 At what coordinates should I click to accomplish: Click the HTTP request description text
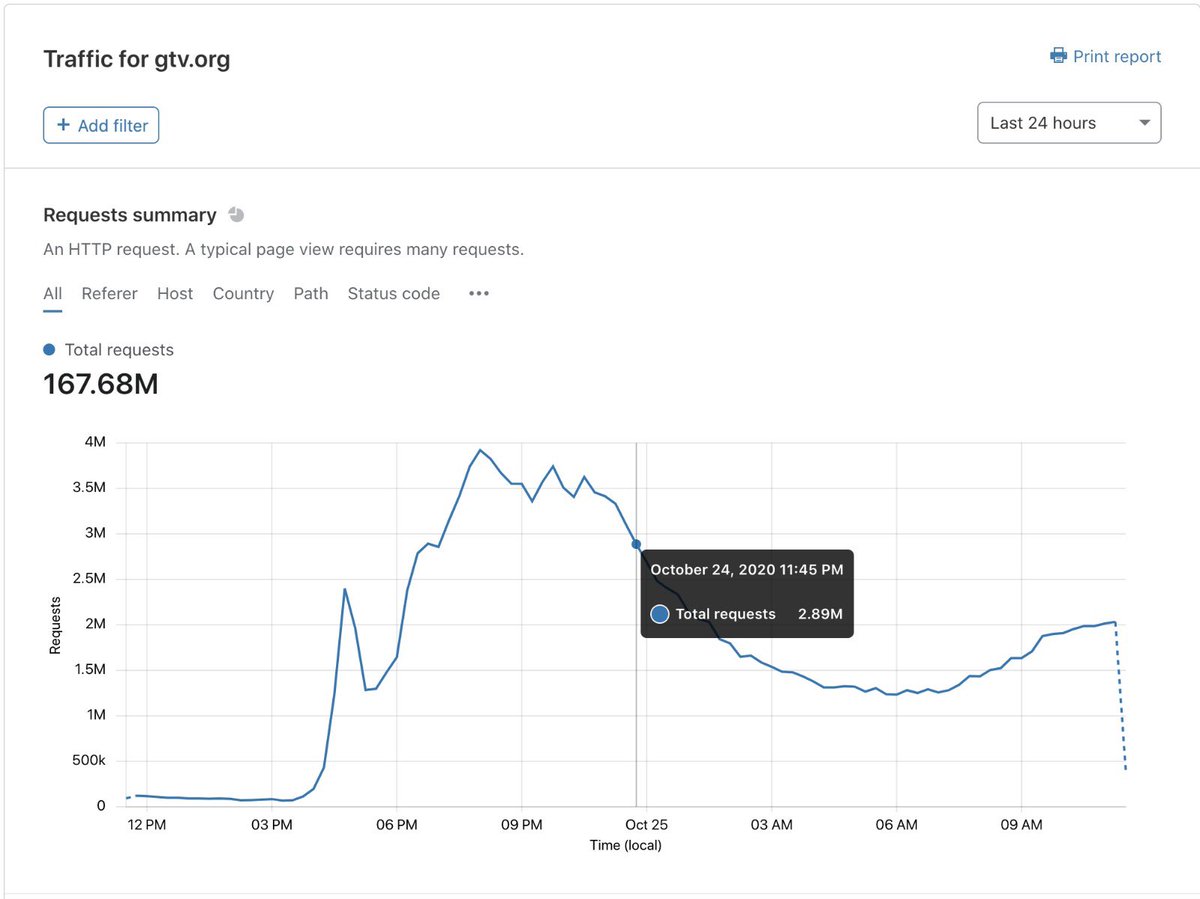[283, 249]
